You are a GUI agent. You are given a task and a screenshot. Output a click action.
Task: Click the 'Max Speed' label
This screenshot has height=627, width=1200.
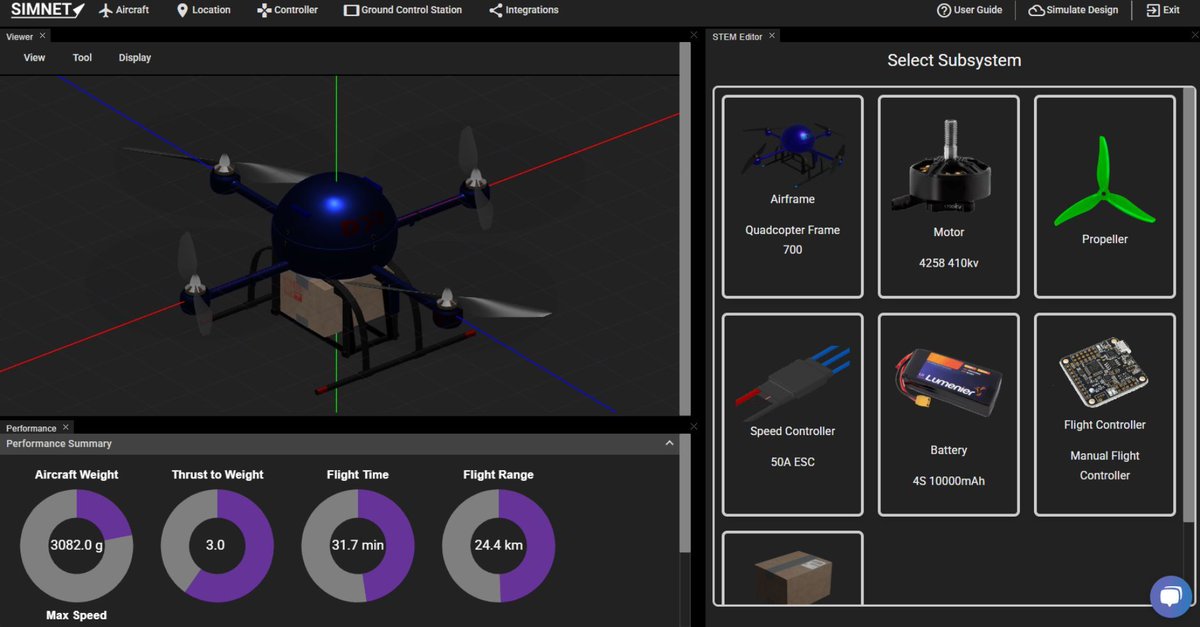(77, 615)
